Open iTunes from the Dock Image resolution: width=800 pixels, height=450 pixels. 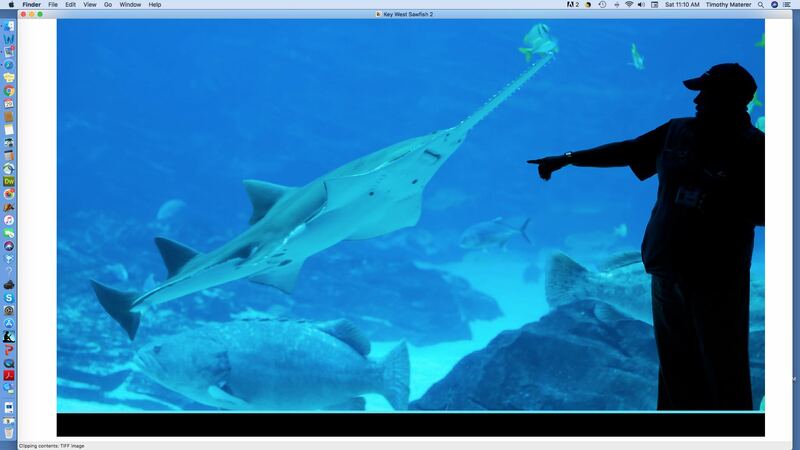[9, 220]
